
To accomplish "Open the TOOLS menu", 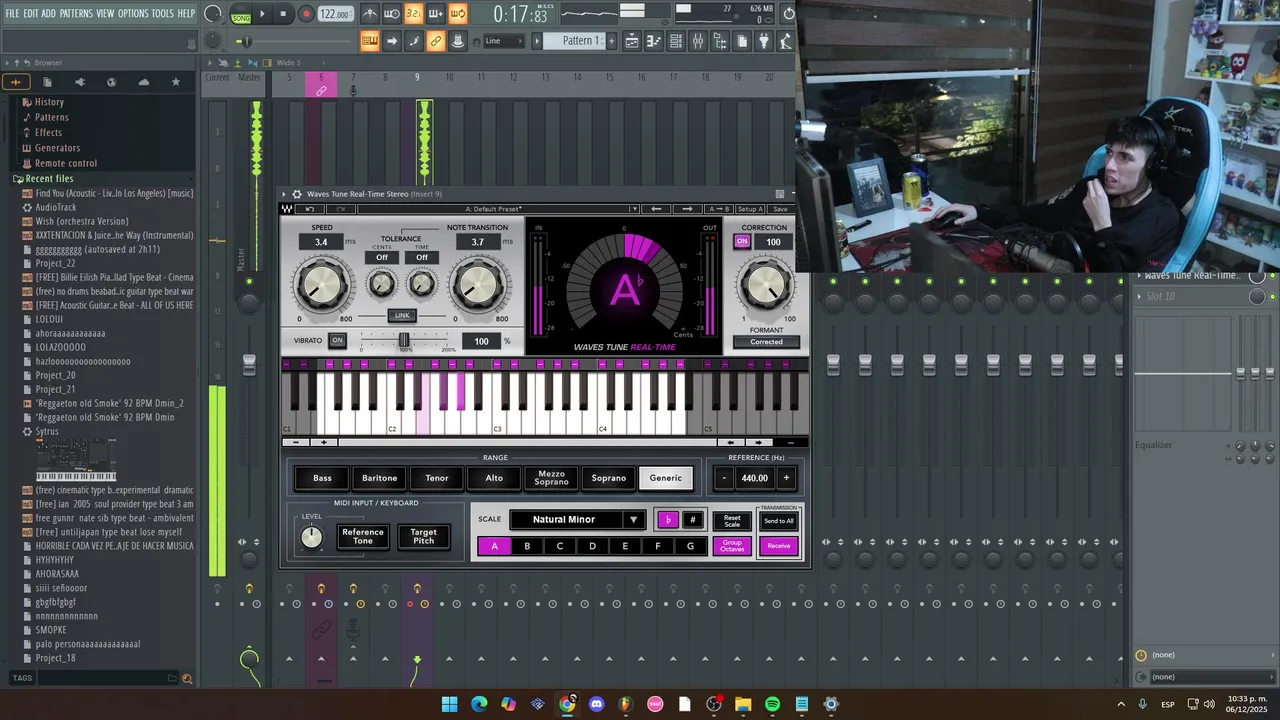I will (163, 13).
